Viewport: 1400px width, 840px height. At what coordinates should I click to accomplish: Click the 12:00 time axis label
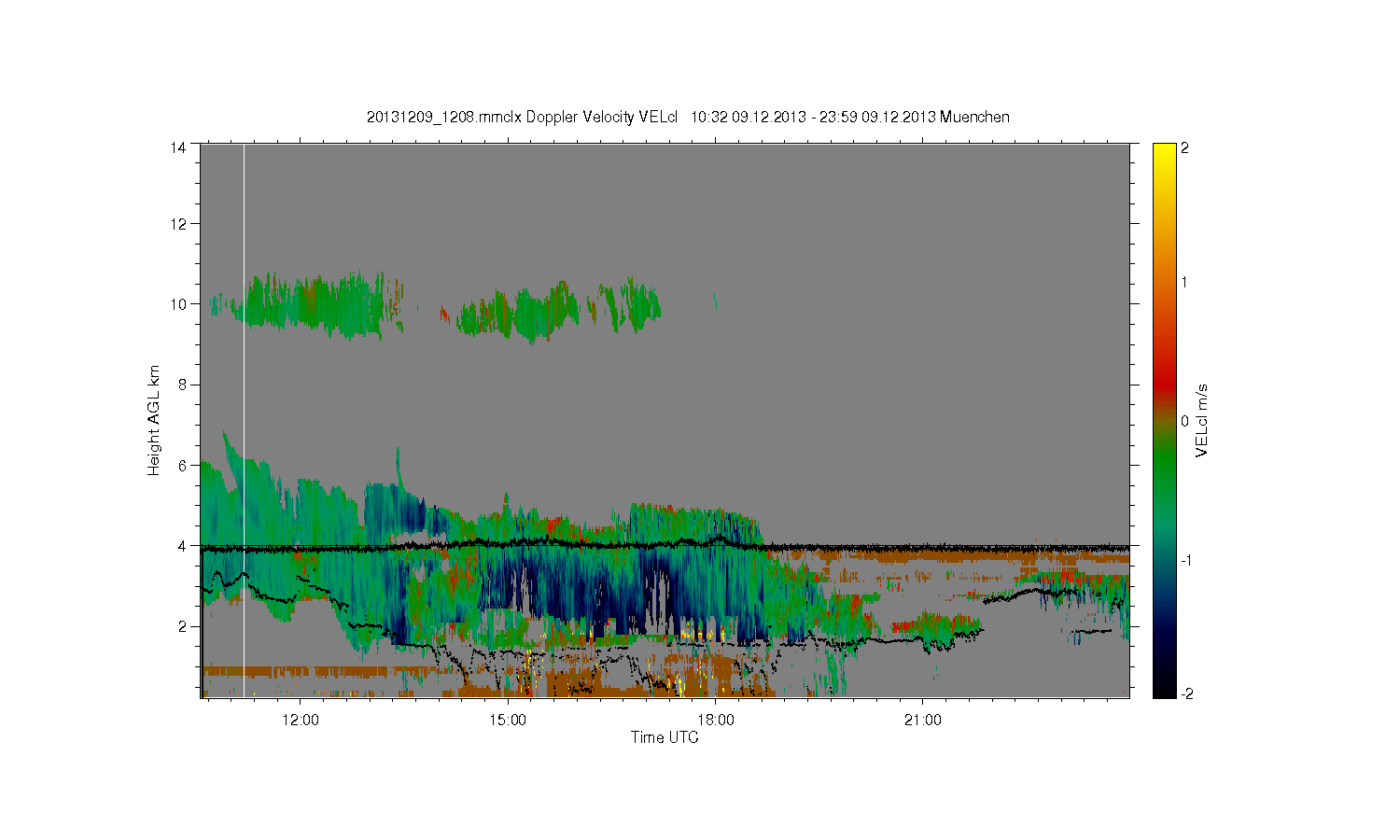pos(301,721)
